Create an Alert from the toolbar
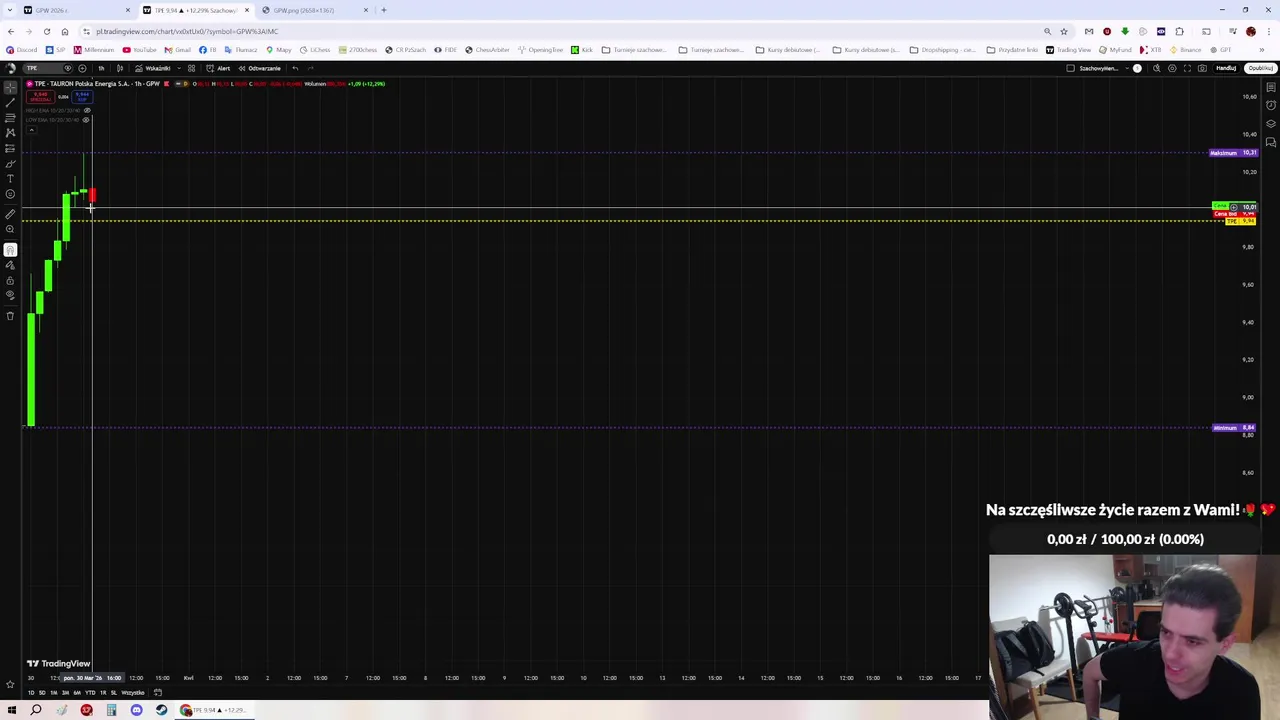The width and height of the screenshot is (1280, 720). (218, 68)
